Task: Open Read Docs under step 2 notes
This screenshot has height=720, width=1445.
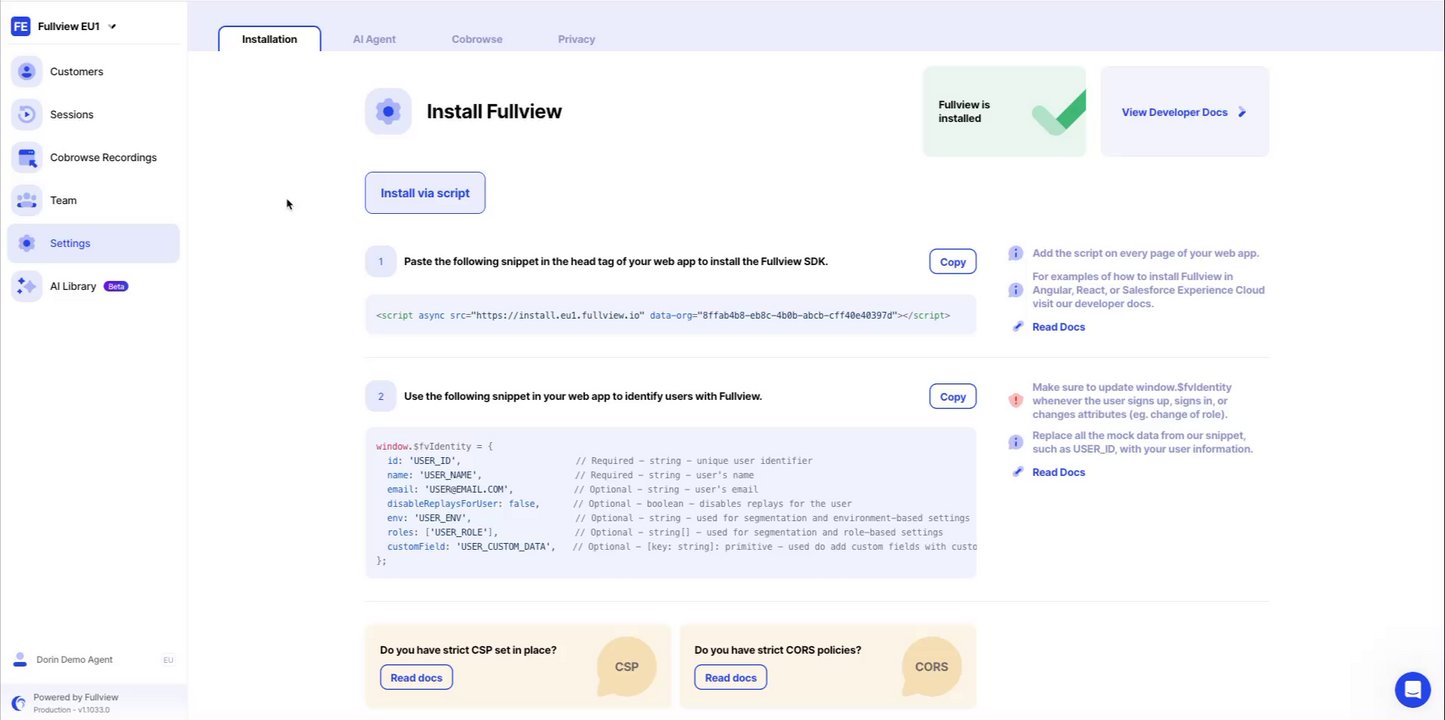Action: point(1058,472)
